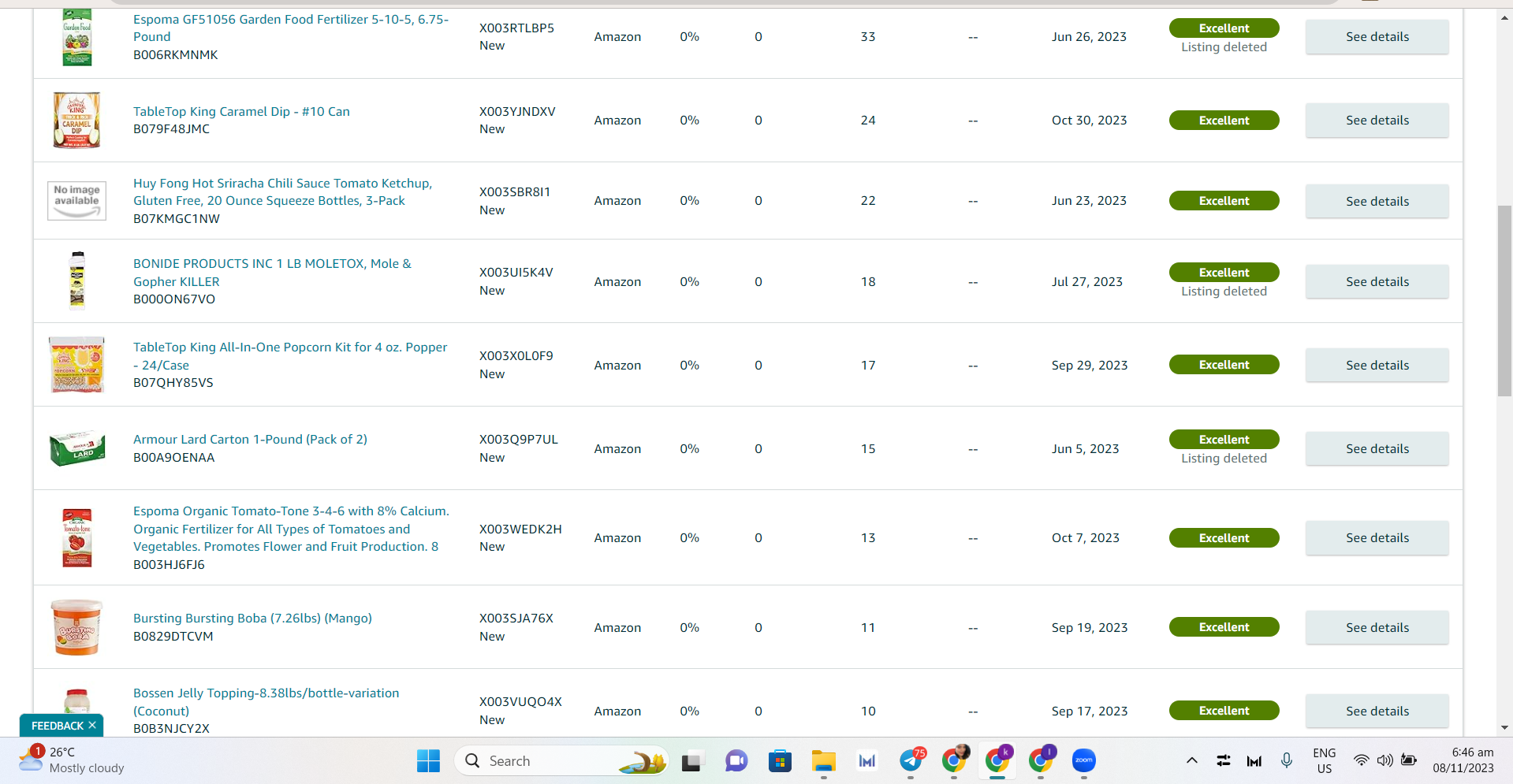Click the Excellent badge for Armour Lard

tap(1224, 439)
